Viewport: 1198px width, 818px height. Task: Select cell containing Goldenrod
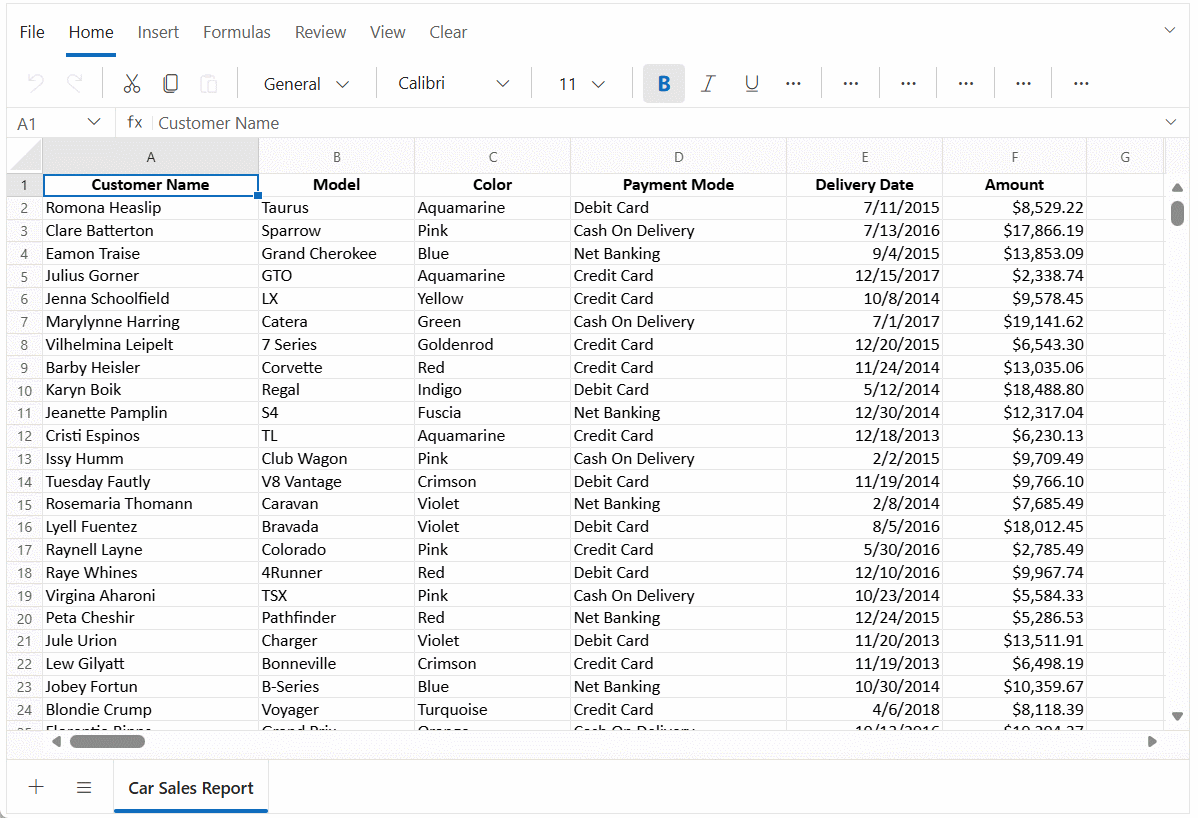click(x=492, y=344)
